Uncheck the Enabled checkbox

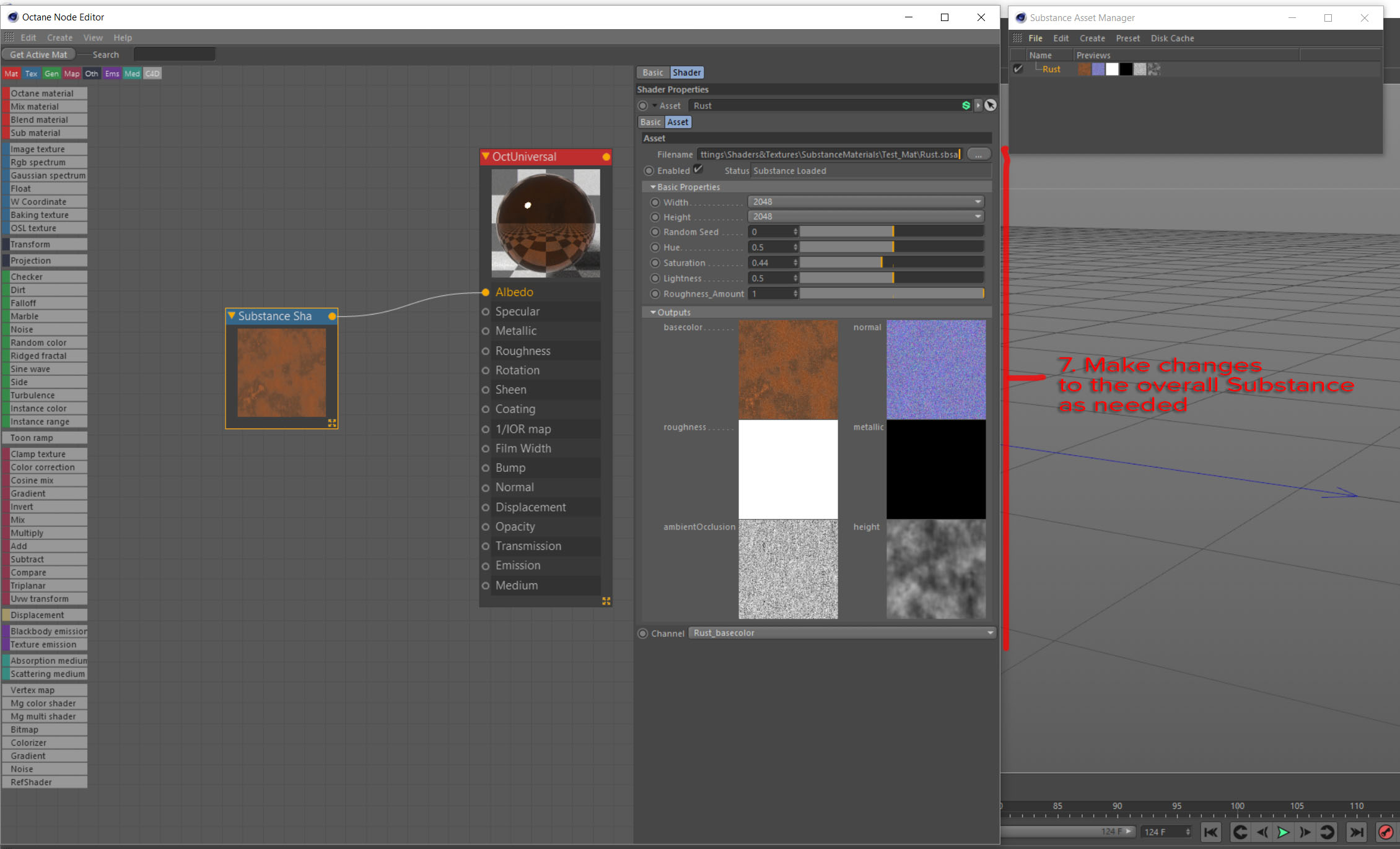pyautogui.click(x=698, y=170)
